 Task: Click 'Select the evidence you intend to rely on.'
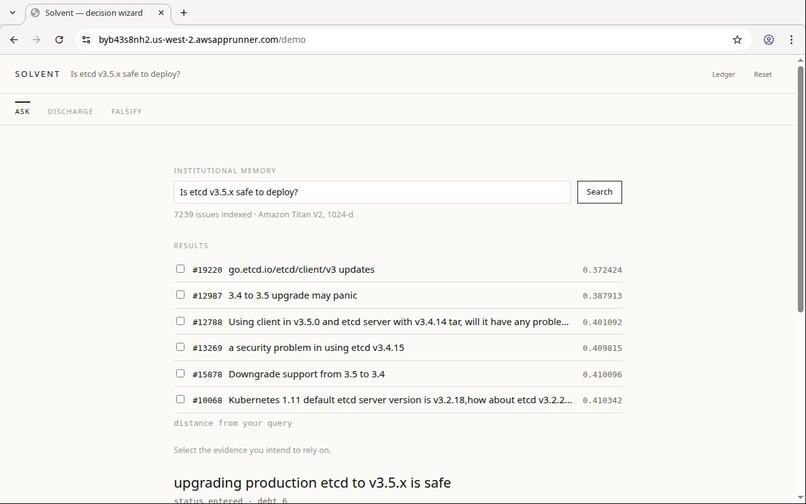point(252,450)
